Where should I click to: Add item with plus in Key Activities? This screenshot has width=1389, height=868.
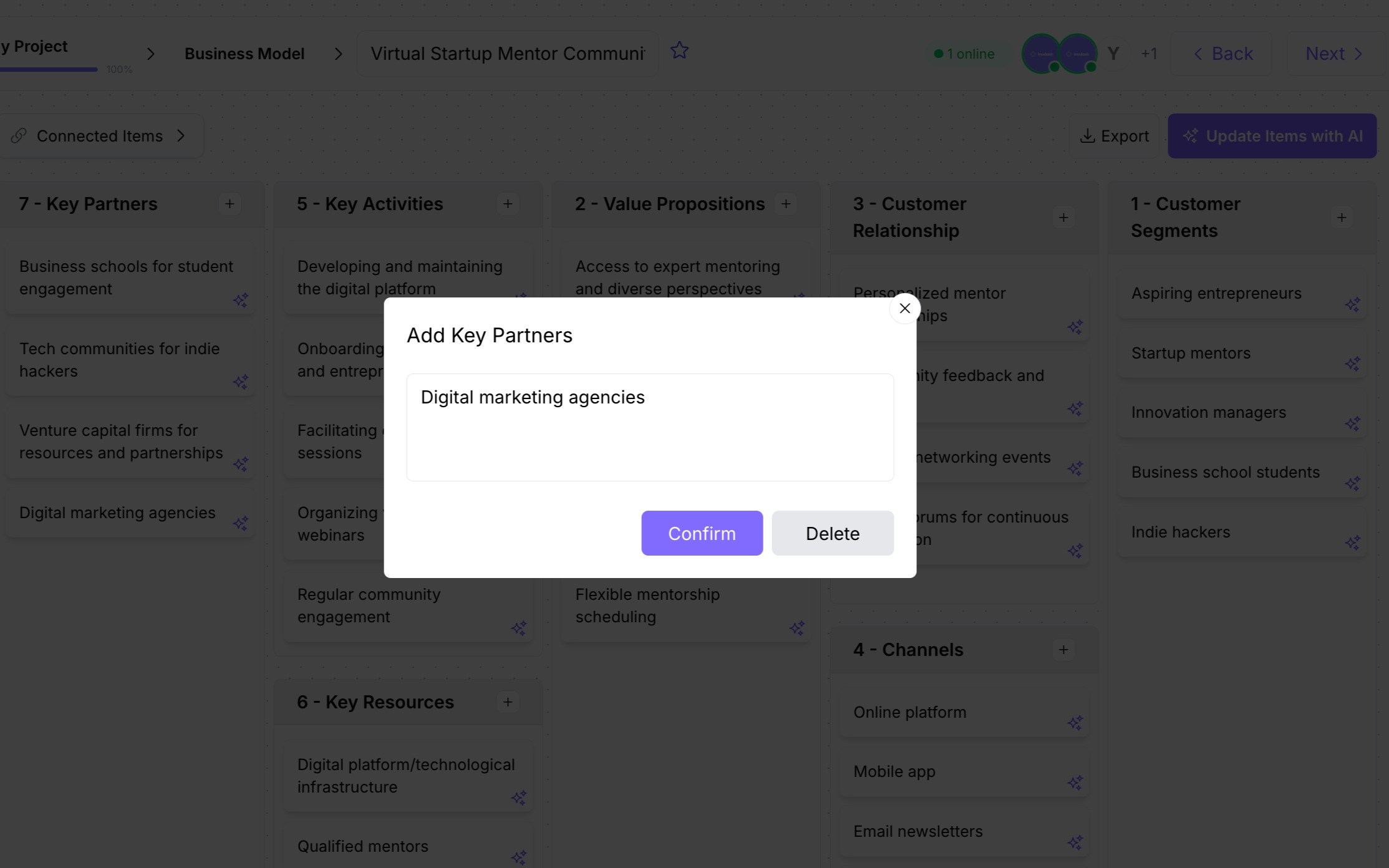[x=508, y=204]
